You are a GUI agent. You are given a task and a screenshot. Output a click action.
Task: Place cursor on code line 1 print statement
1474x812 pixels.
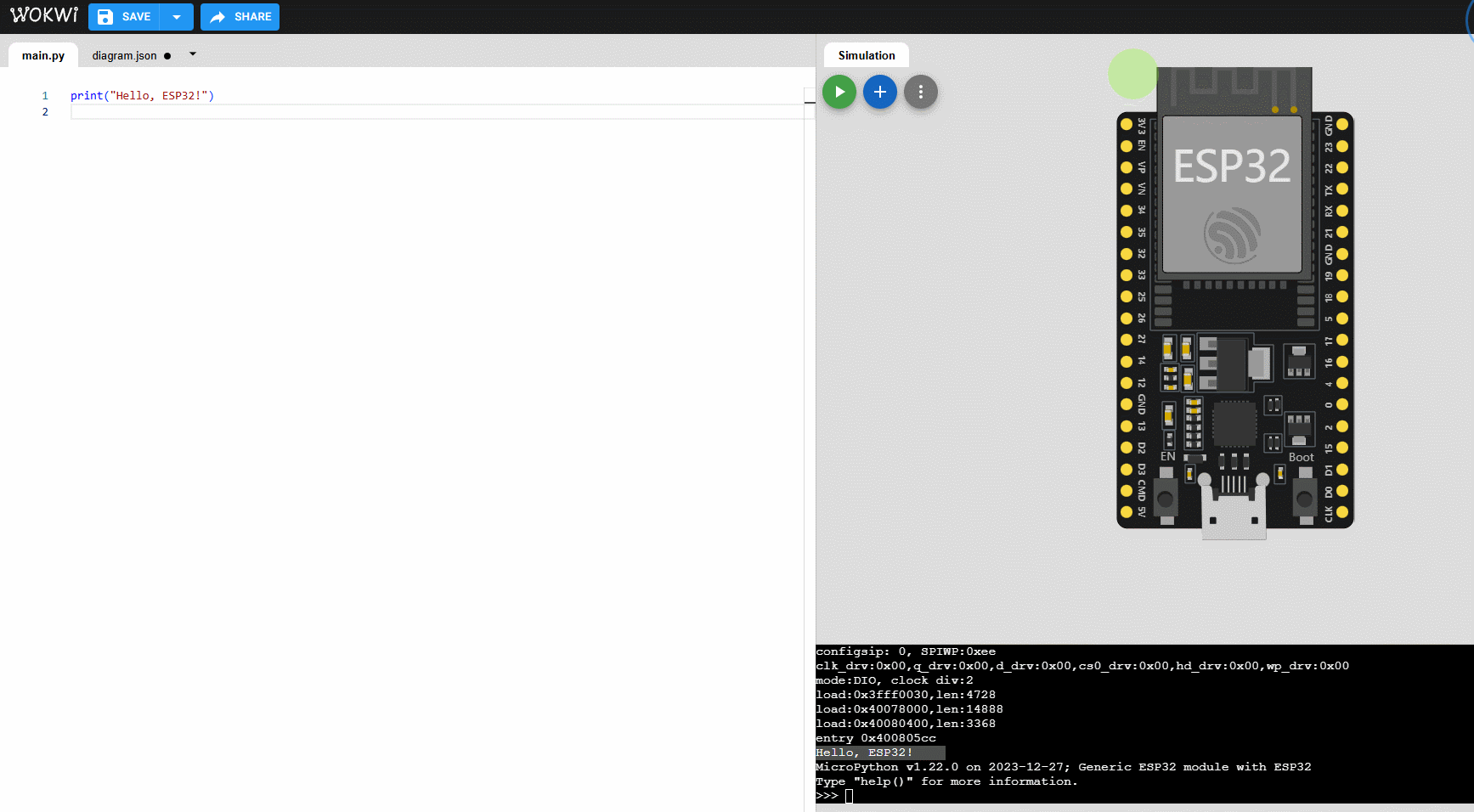(x=142, y=96)
